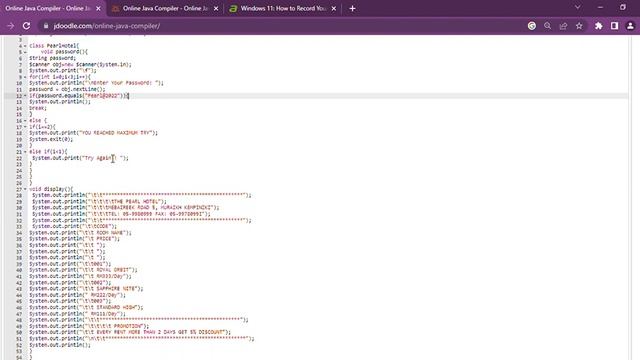
Task: Click the "ROOM NAME" print line
Action: pyautogui.click(x=80, y=233)
